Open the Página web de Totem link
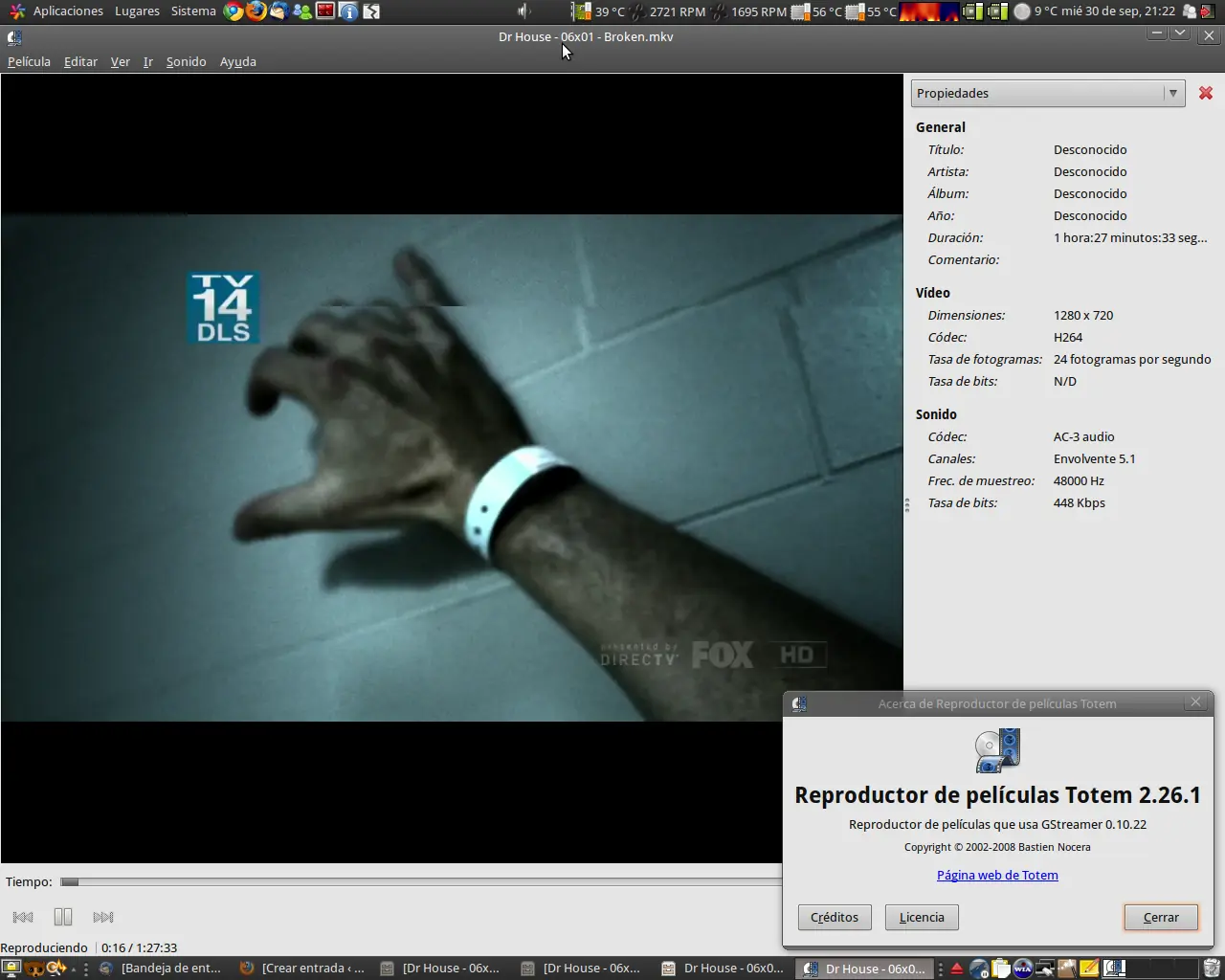1225x980 pixels. pos(997,875)
